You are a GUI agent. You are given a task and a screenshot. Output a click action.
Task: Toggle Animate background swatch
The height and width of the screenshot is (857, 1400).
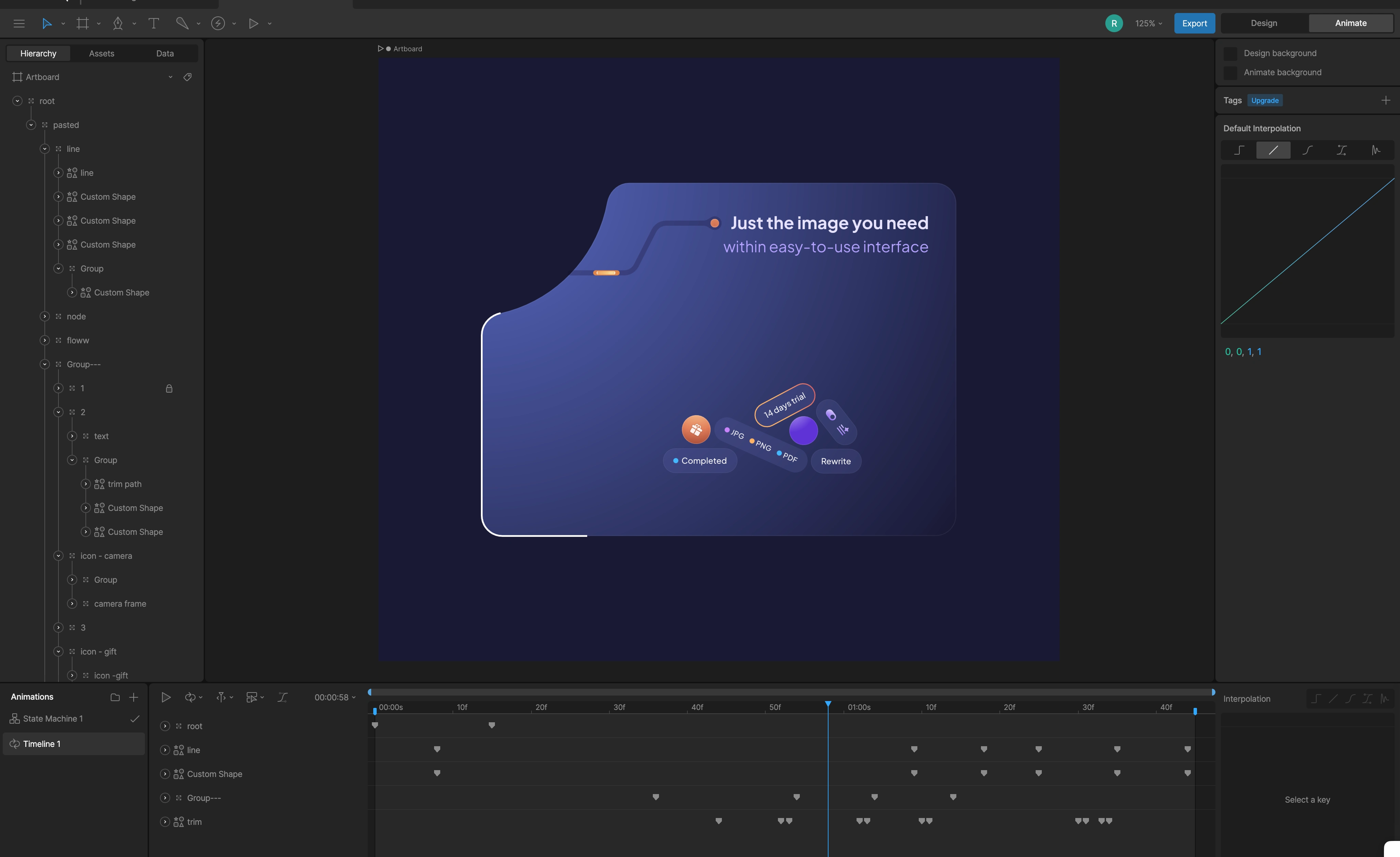[x=1230, y=73]
